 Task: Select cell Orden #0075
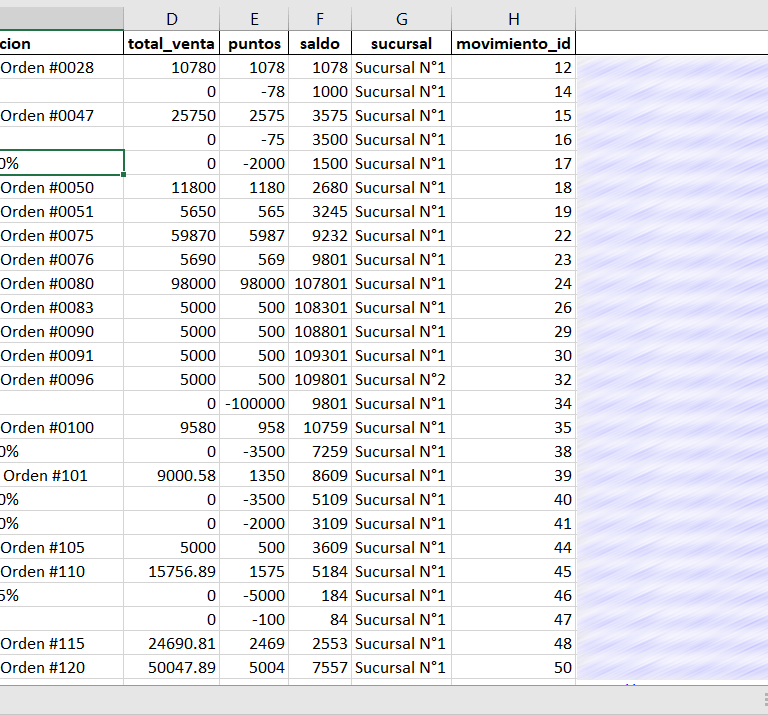(x=62, y=235)
